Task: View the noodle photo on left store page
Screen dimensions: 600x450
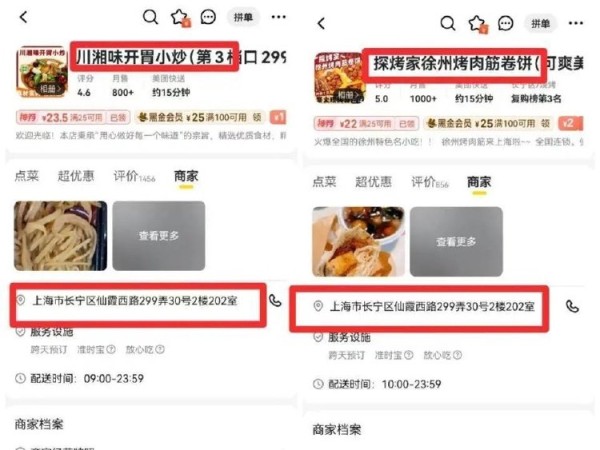Action: [x=60, y=236]
